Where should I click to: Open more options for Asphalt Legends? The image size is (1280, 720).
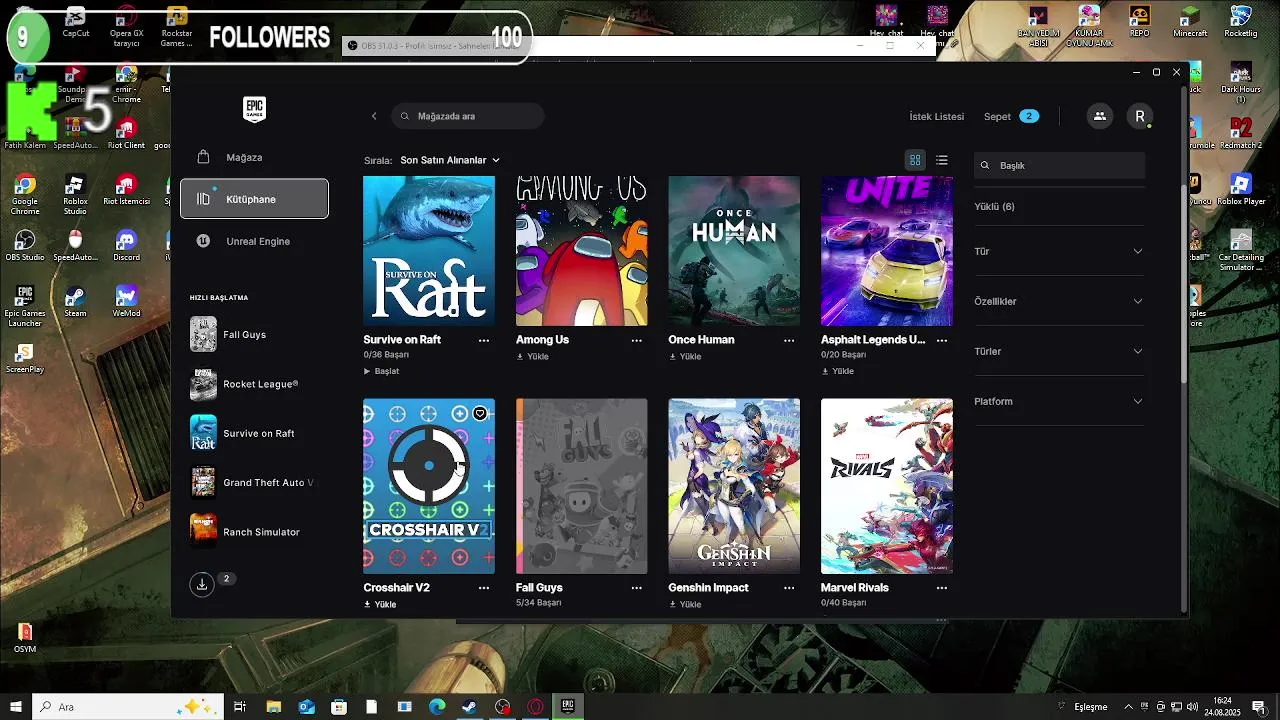click(941, 340)
